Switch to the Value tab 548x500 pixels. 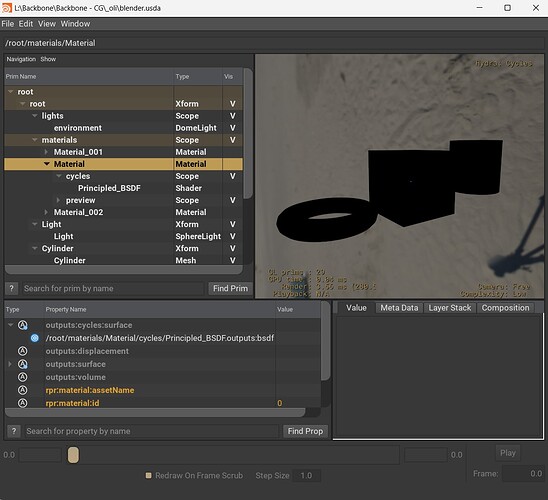[356, 308]
